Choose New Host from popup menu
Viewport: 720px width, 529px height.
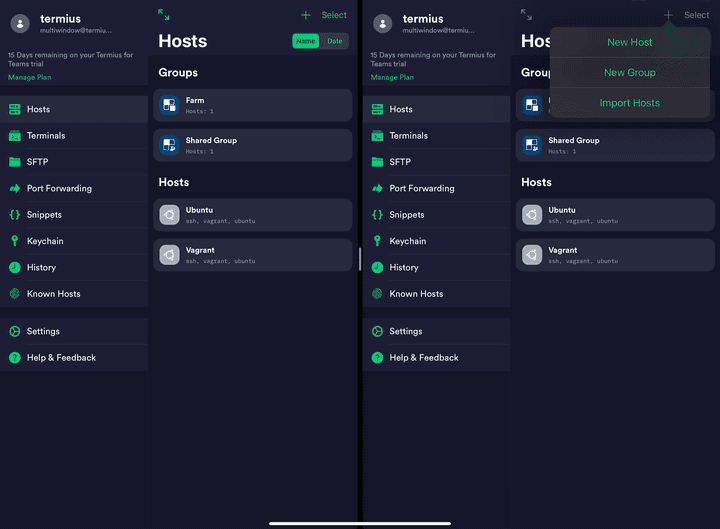[629, 43]
